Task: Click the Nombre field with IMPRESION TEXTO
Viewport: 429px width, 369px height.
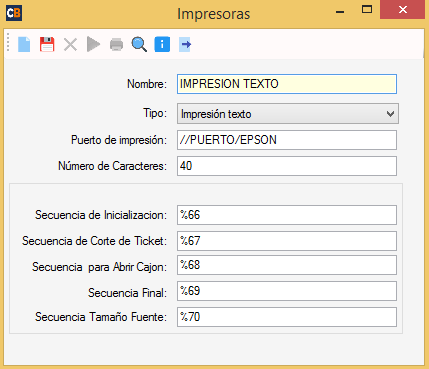Action: 287,84
